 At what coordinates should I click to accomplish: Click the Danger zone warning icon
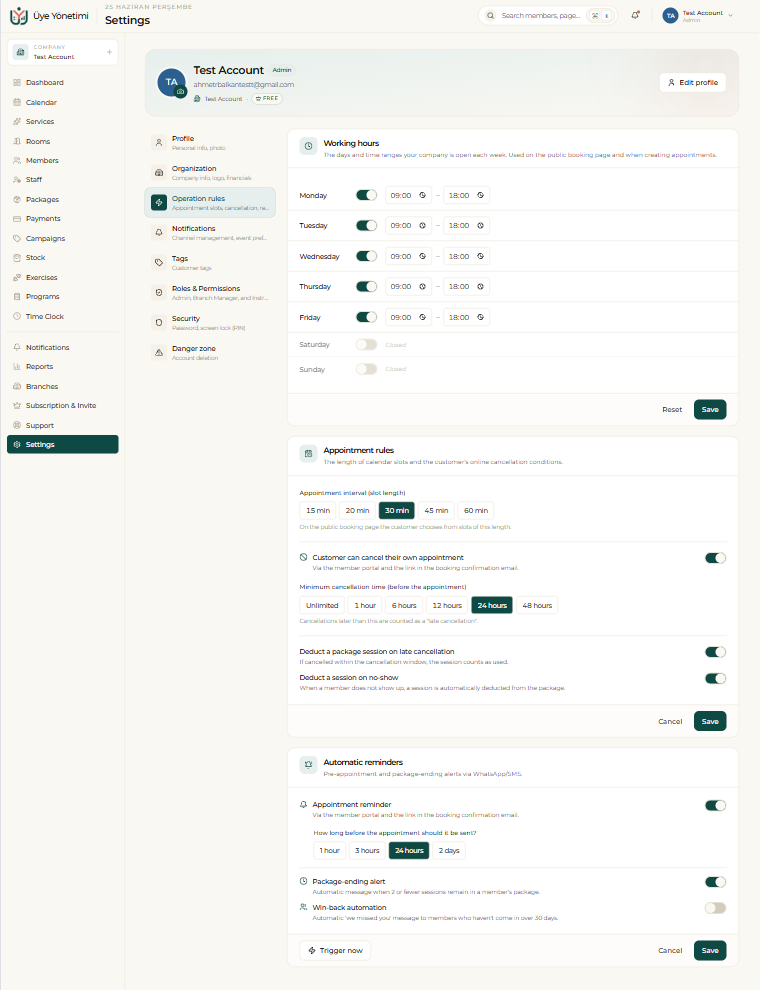coord(159,352)
